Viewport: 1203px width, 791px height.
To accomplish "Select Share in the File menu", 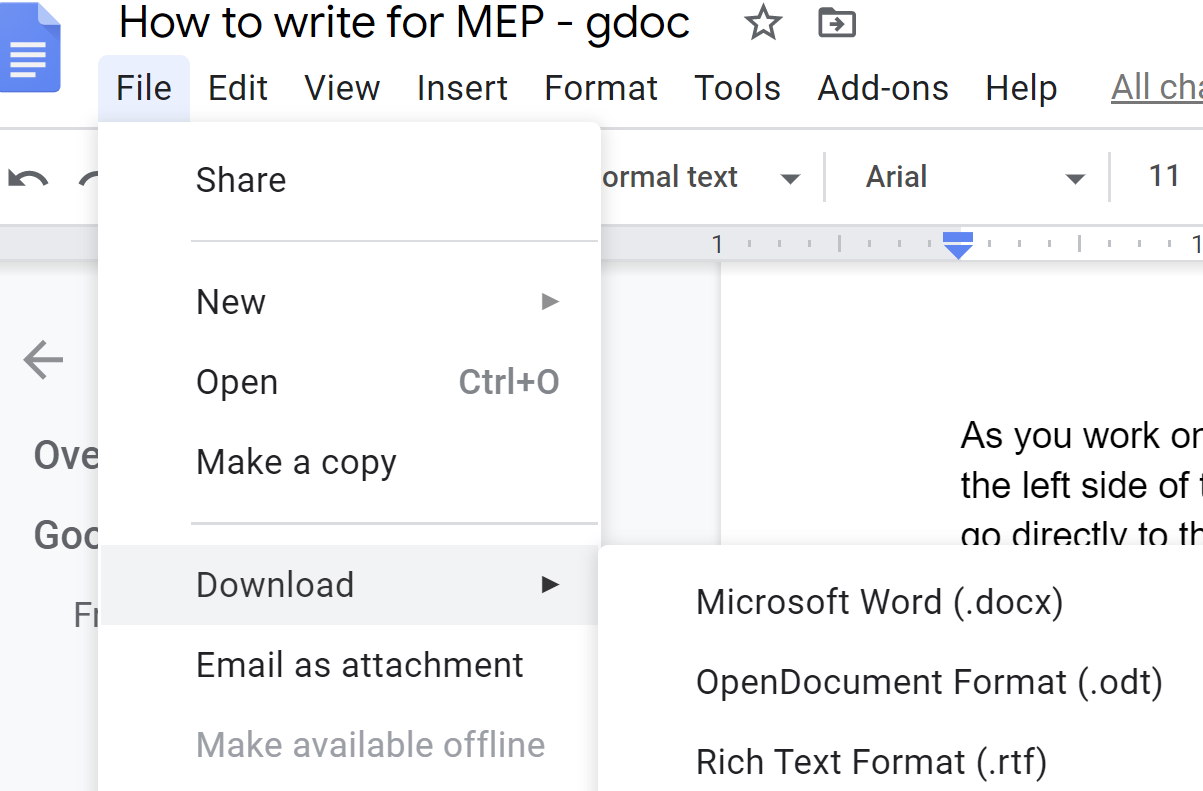I will coord(349,180).
